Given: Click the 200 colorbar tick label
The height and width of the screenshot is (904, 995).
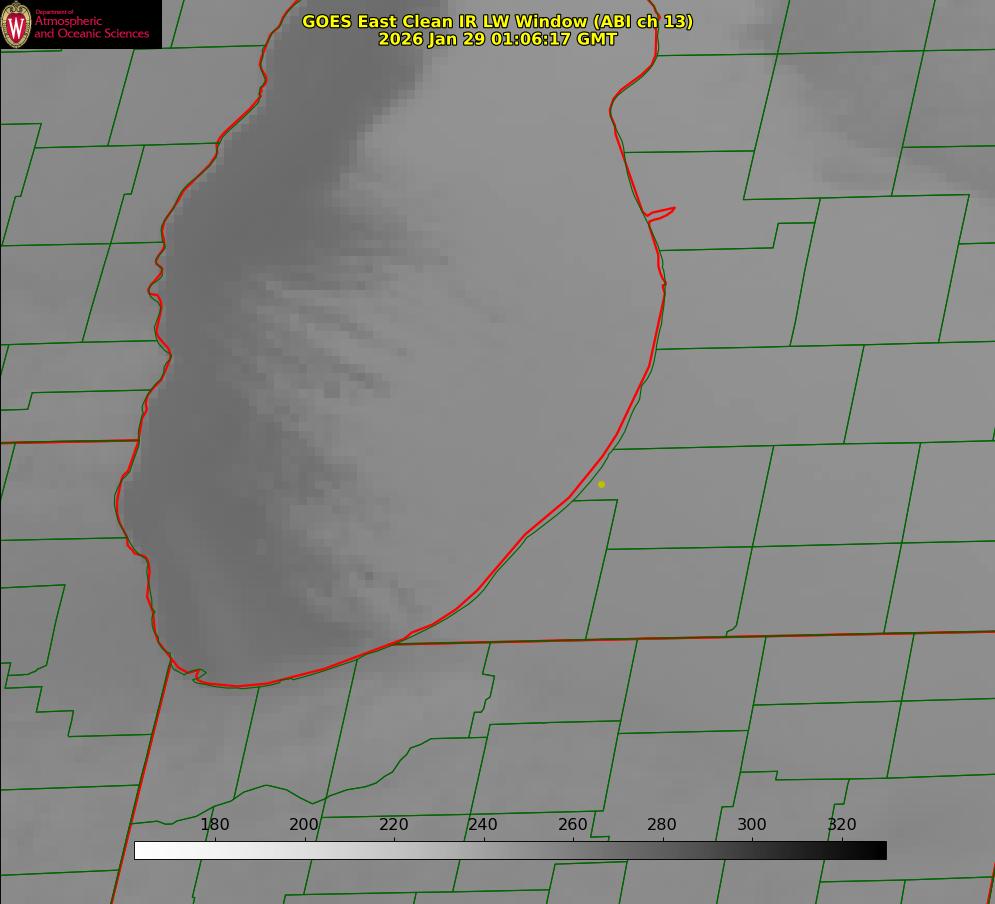Looking at the screenshot, I should (304, 825).
